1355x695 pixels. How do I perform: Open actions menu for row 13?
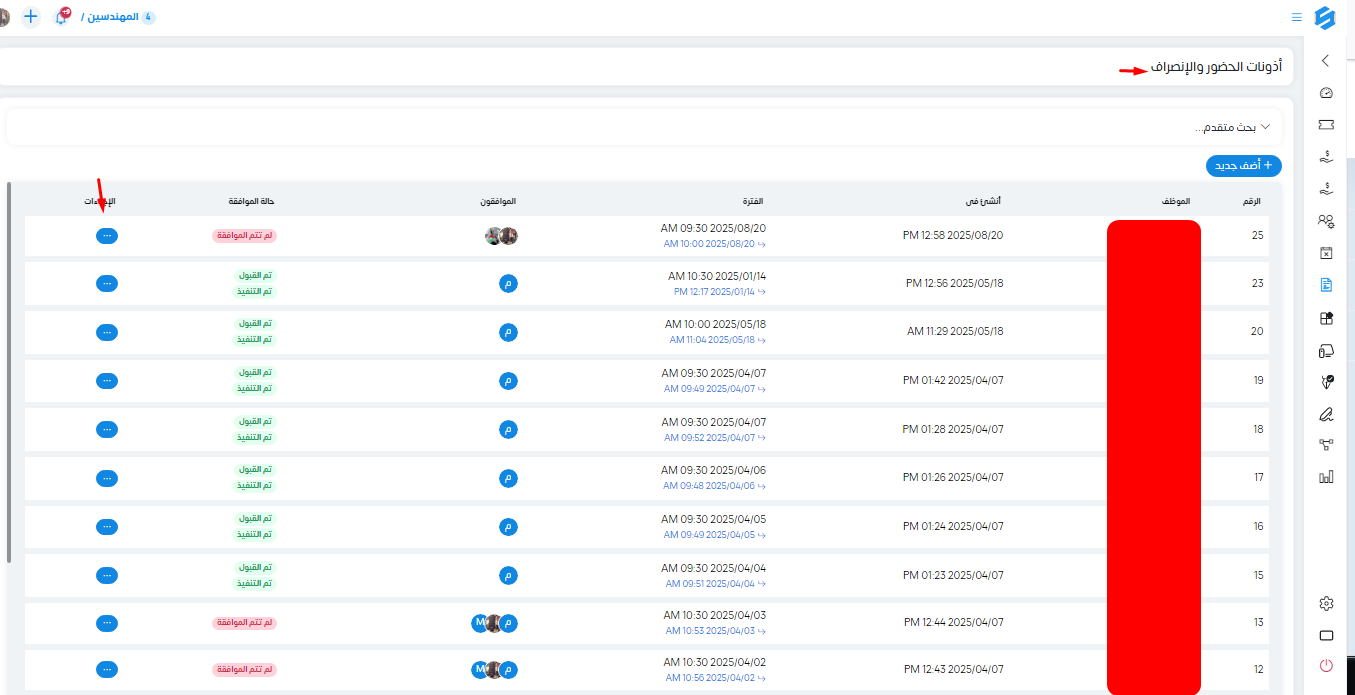[107, 623]
